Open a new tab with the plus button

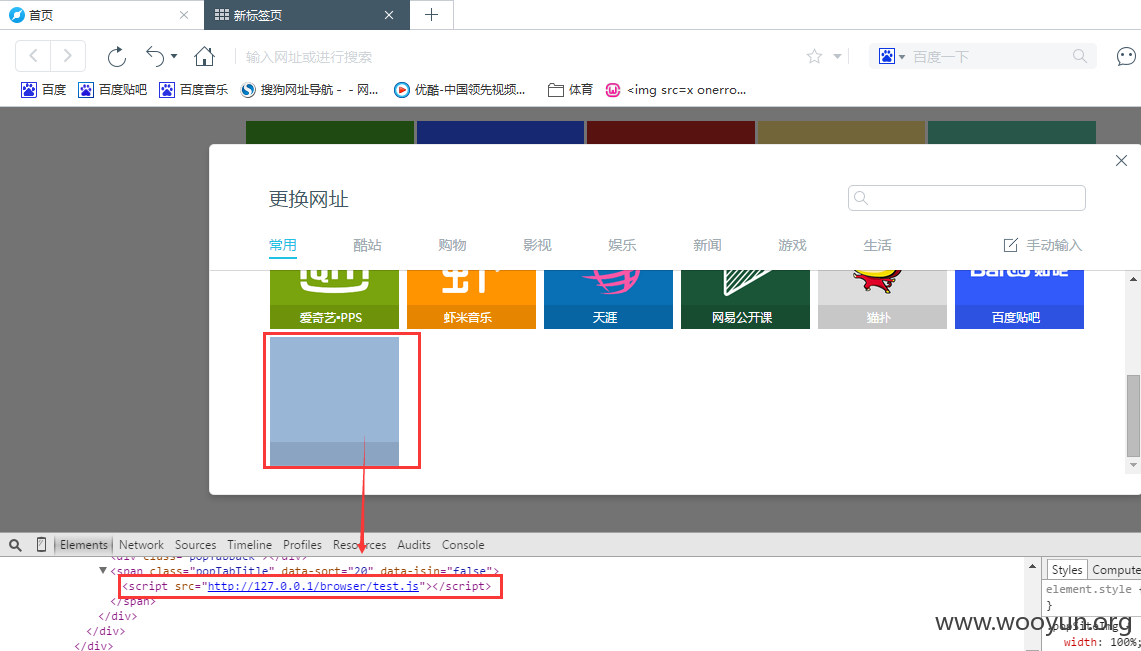(x=432, y=15)
